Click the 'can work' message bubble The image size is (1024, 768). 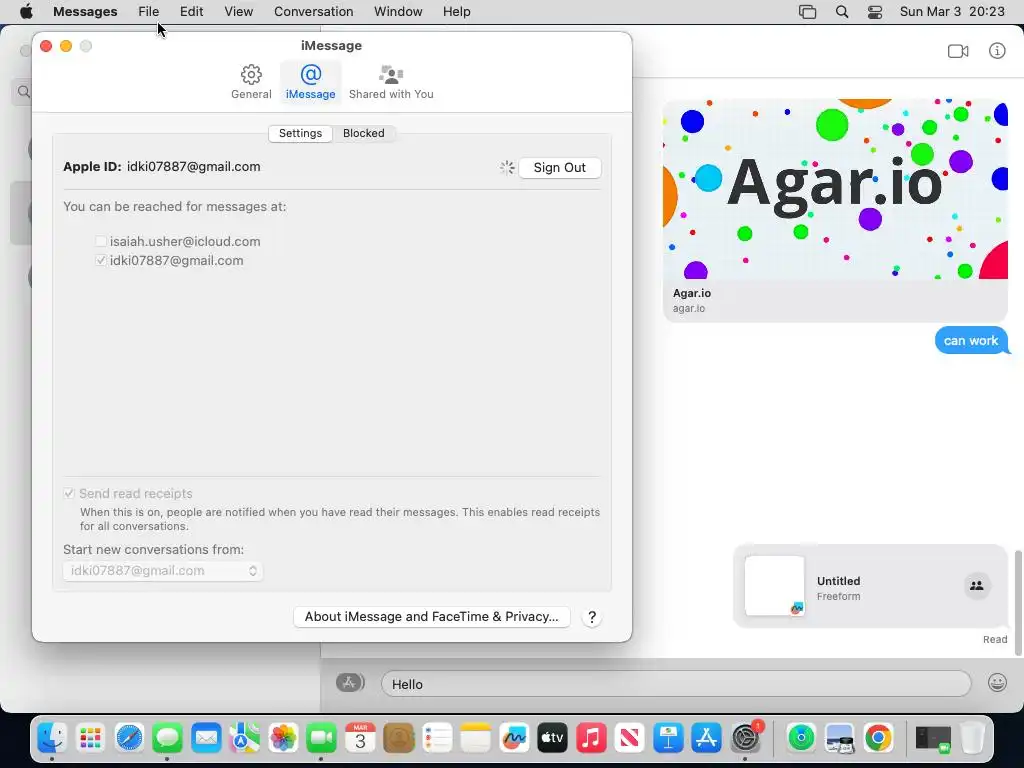pyautogui.click(x=971, y=340)
